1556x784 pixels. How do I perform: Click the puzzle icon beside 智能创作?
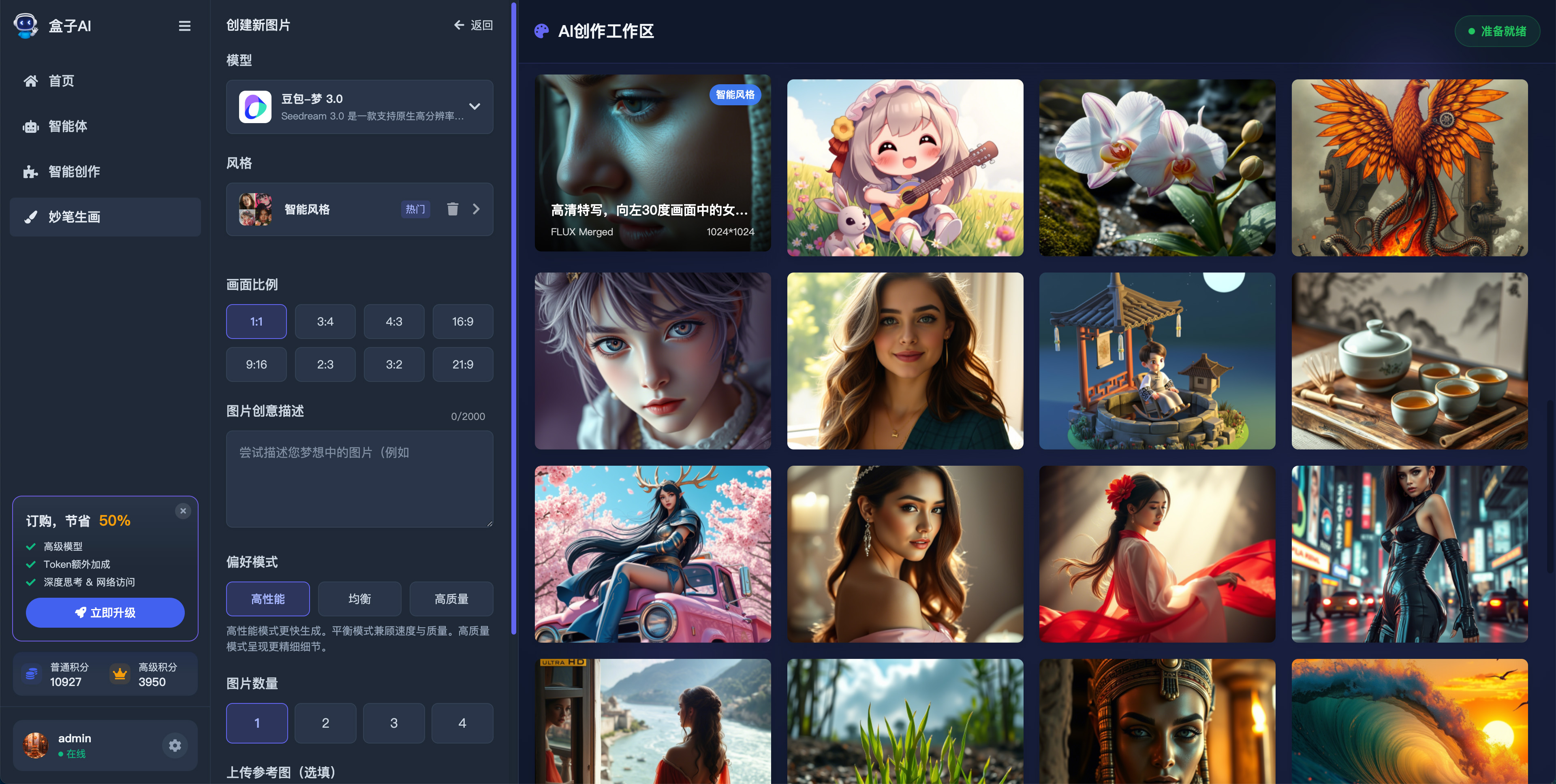pyautogui.click(x=31, y=172)
